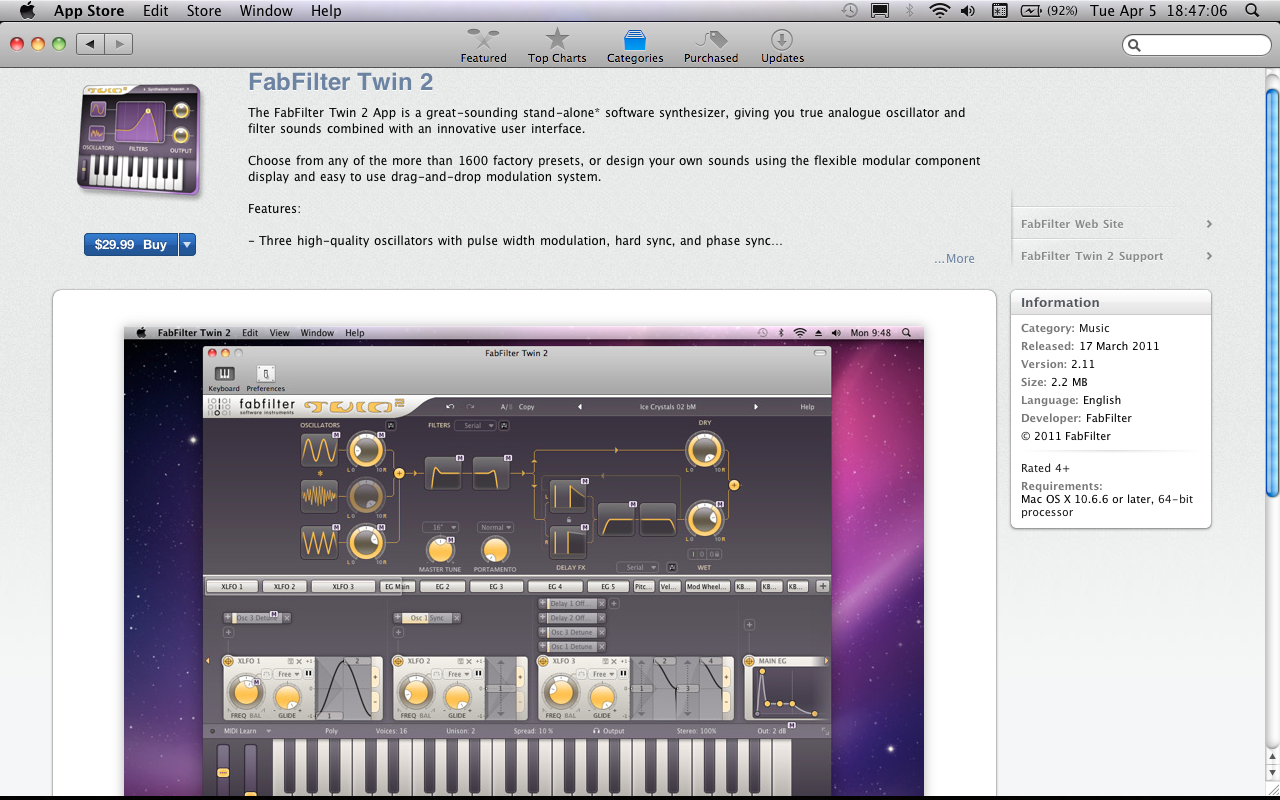1280x800 pixels.
Task: Click the Ice Crystals 02 bM preset name
Action: click(667, 407)
